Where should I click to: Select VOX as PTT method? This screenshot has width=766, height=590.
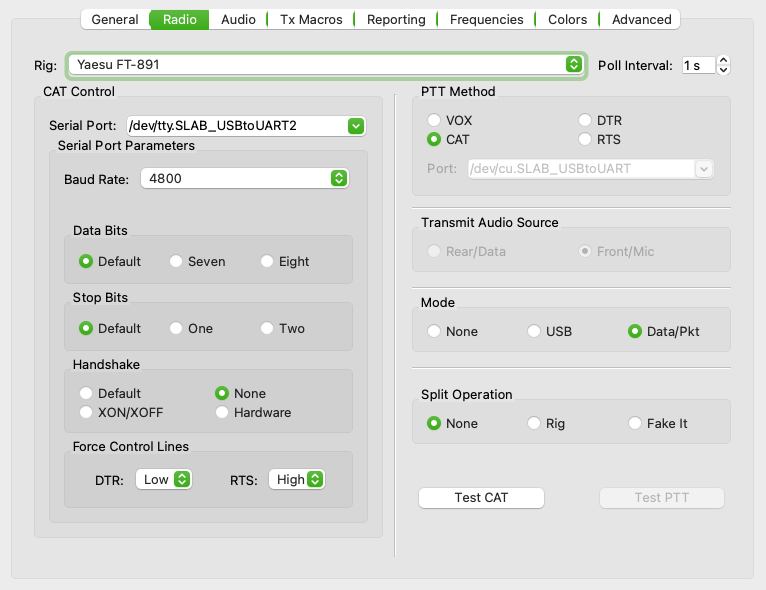tap(449, 120)
